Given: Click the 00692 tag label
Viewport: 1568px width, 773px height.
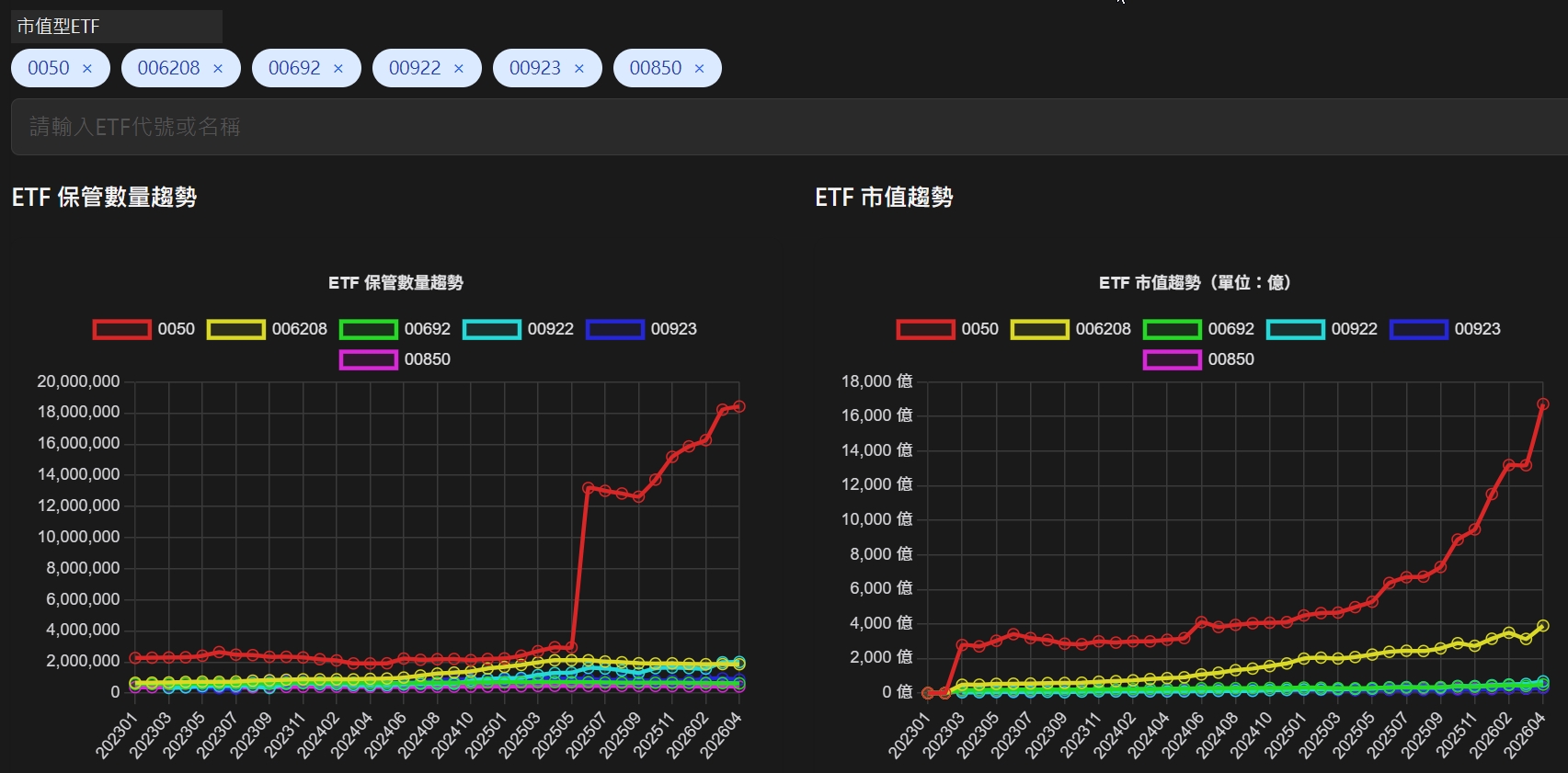Looking at the screenshot, I should point(294,68).
